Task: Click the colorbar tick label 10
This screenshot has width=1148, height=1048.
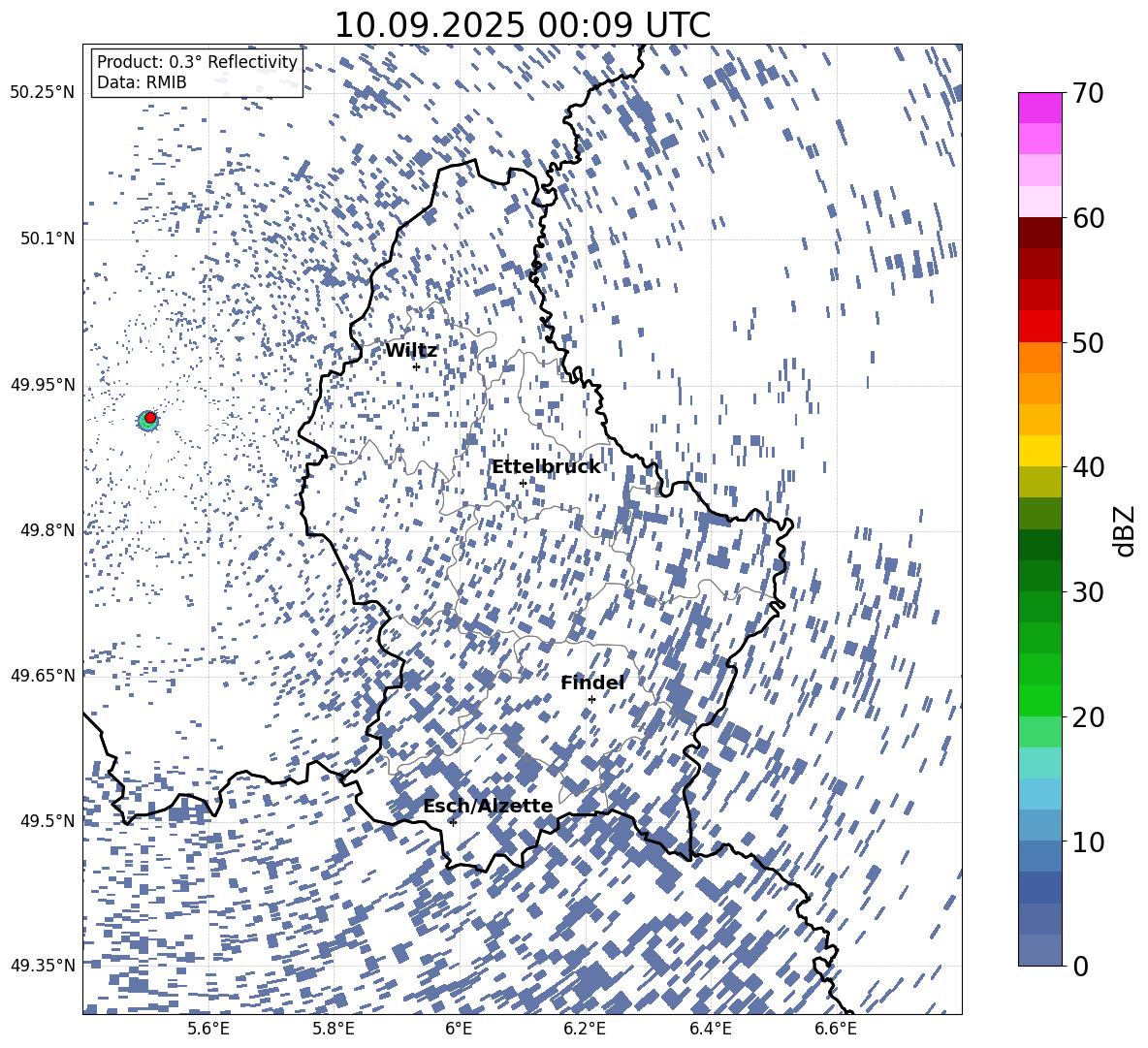Action: (1088, 842)
